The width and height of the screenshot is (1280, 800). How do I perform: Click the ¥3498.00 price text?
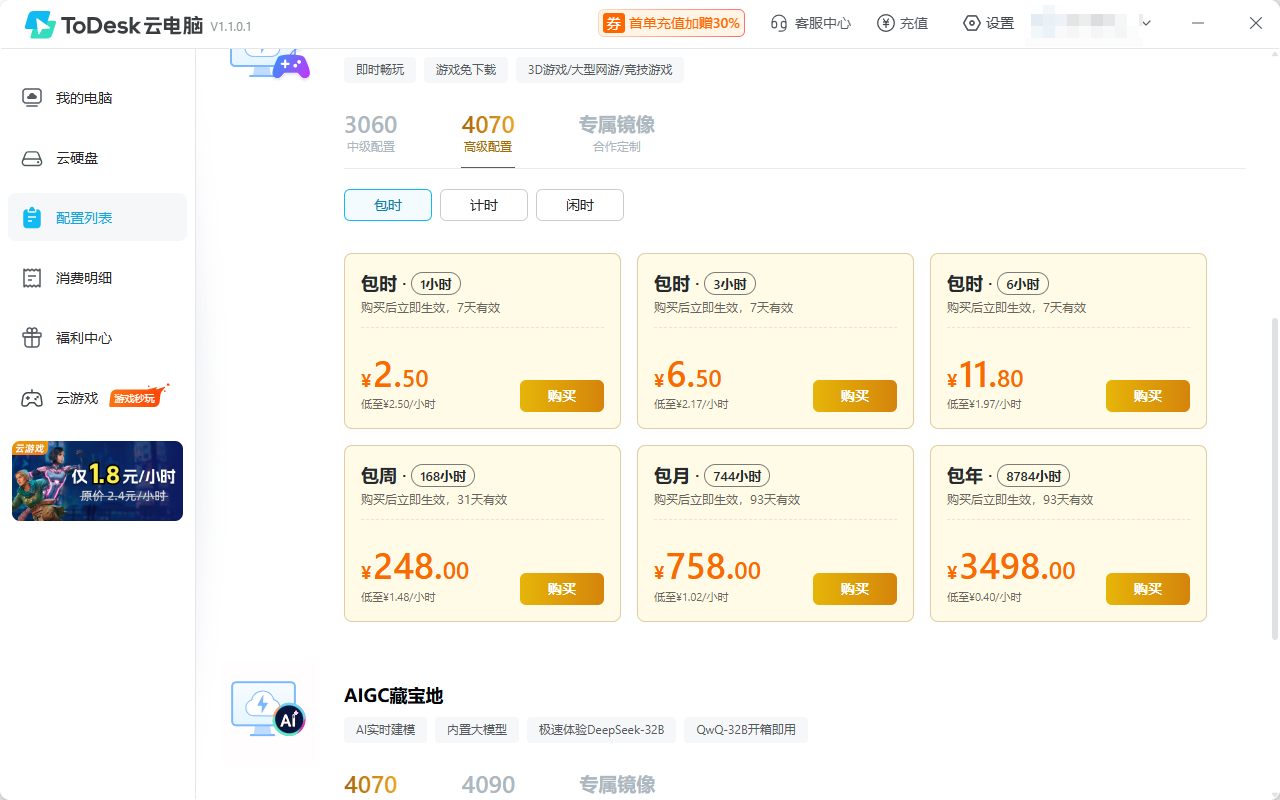click(1011, 568)
